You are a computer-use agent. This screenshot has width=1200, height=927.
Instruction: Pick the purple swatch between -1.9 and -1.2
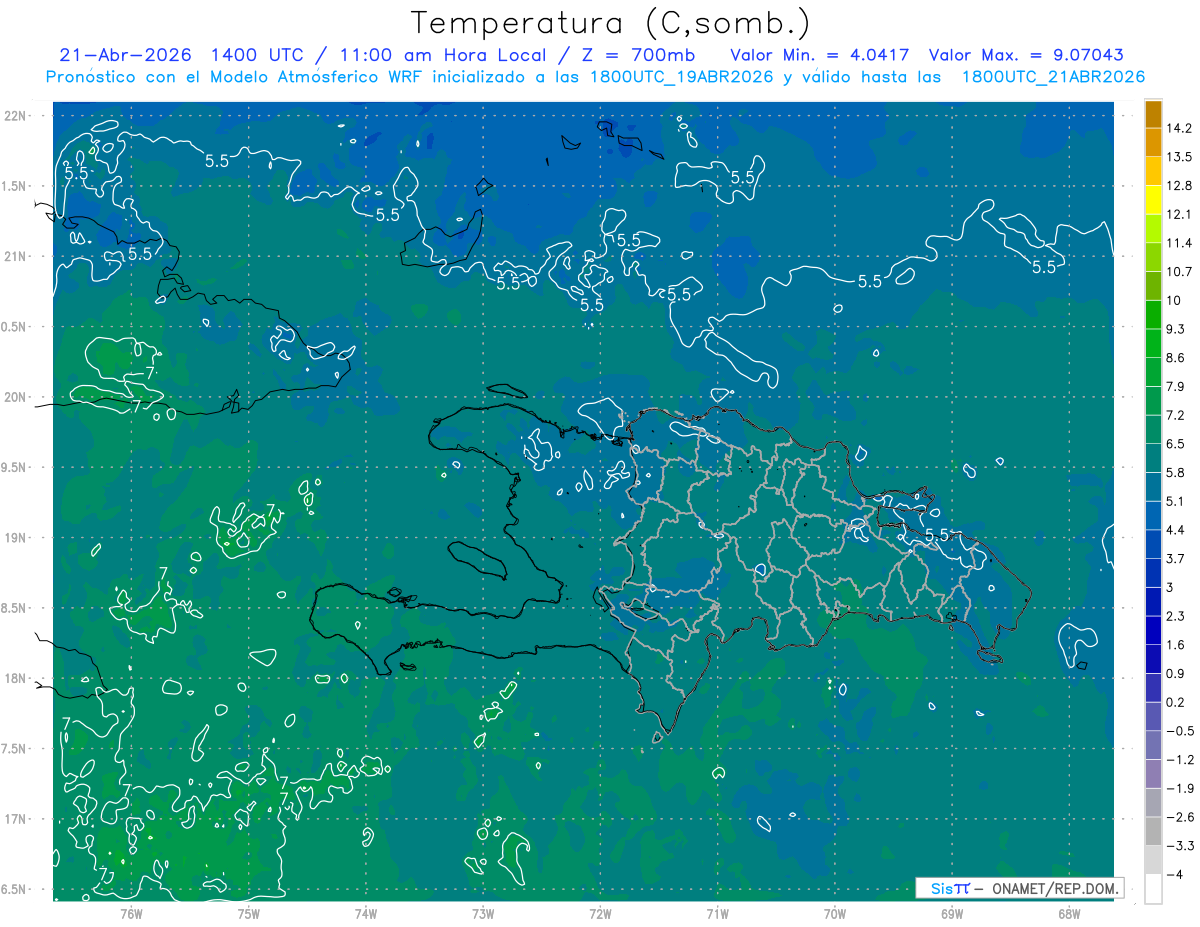(x=1153, y=774)
